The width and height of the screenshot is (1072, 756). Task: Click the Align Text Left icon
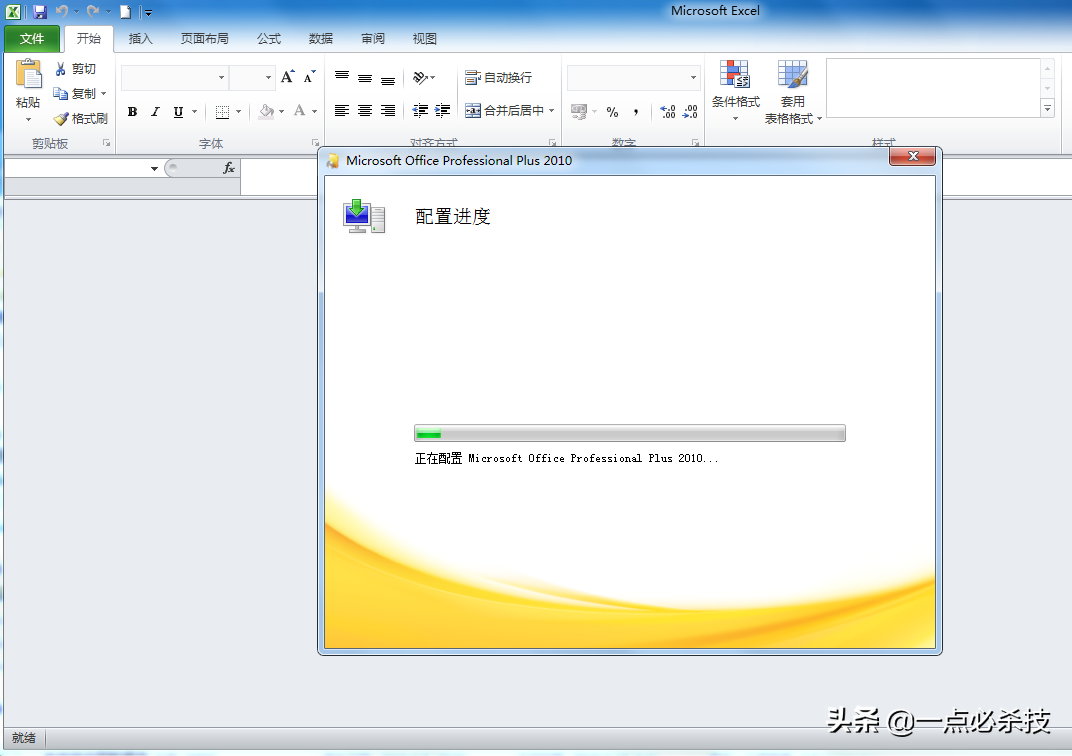click(342, 111)
